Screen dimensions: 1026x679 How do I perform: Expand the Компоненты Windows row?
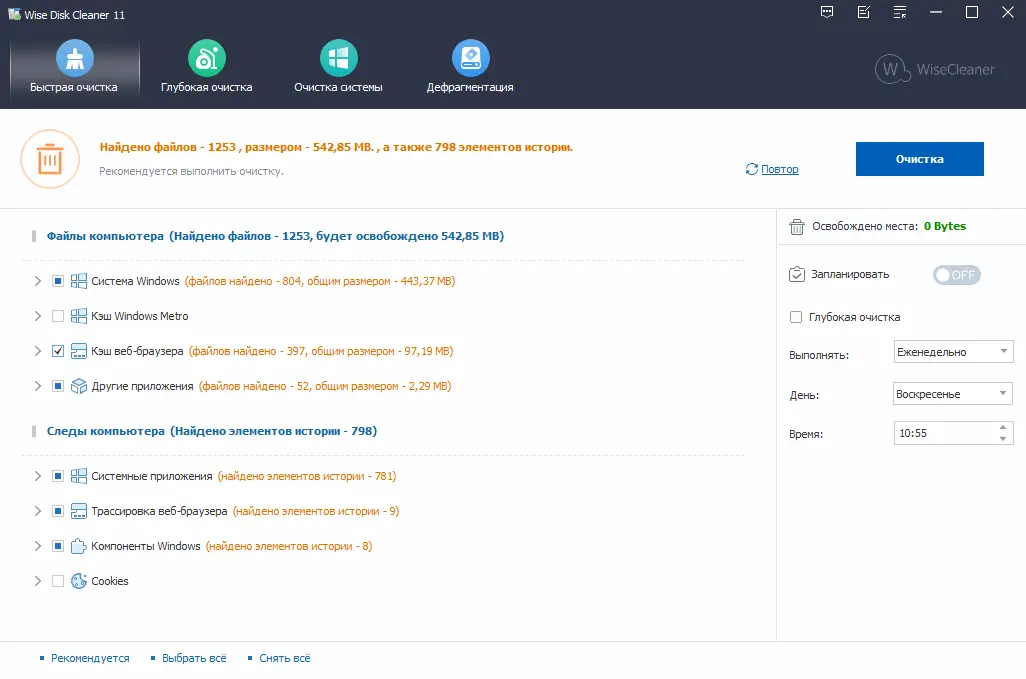(x=38, y=546)
